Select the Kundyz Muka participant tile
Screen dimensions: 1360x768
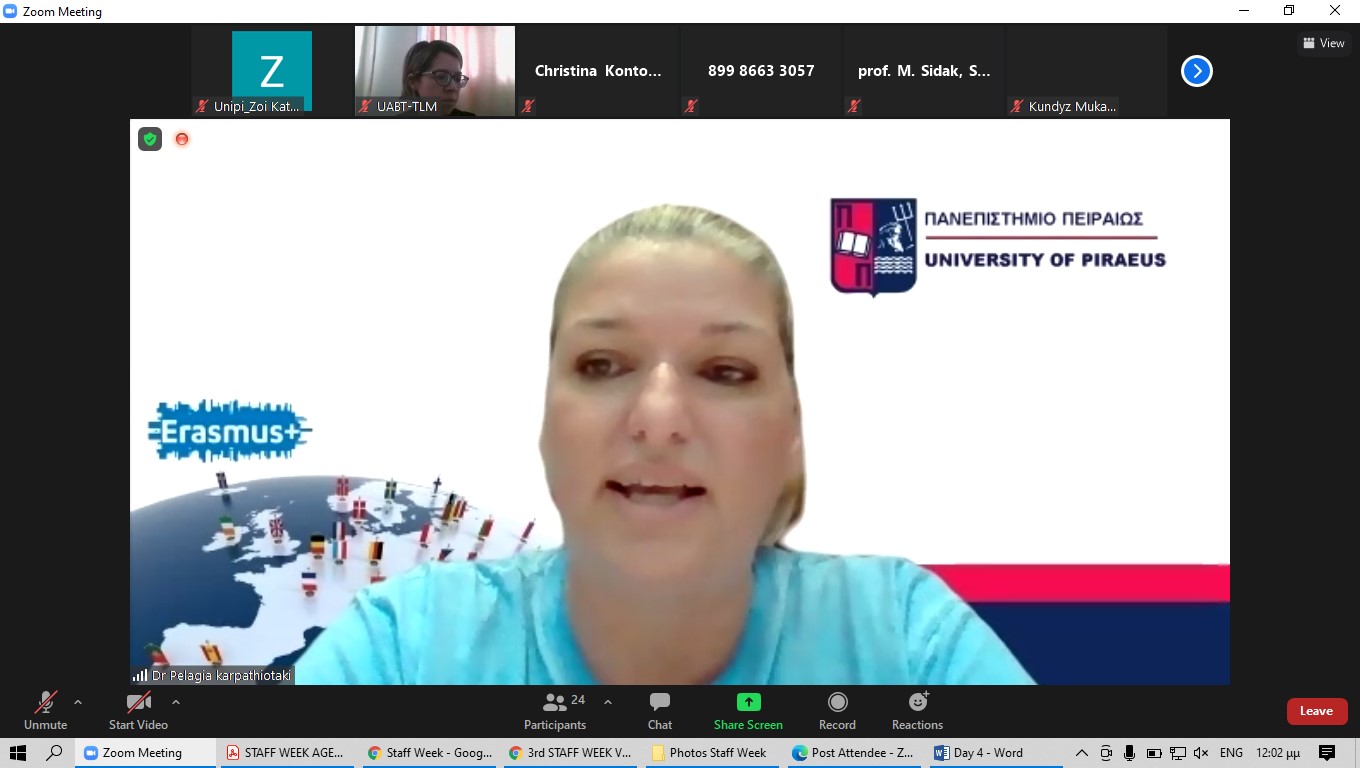click(x=1087, y=71)
